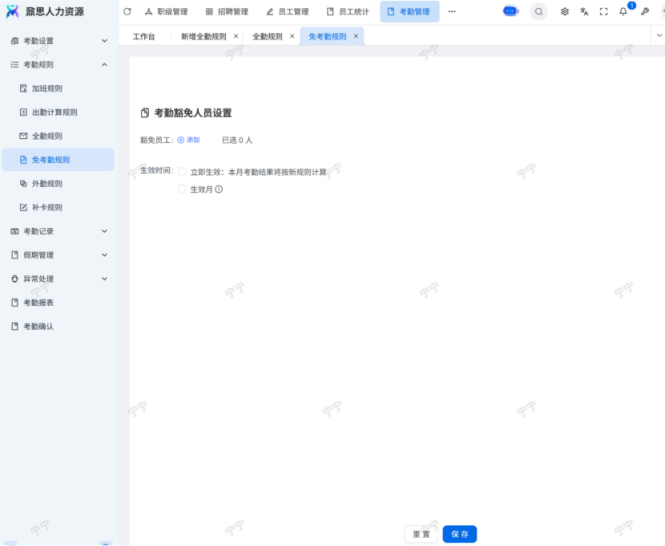Viewport: 665px width, 546px height.
Task: Select the 立即生效 radio option
Action: [182, 172]
